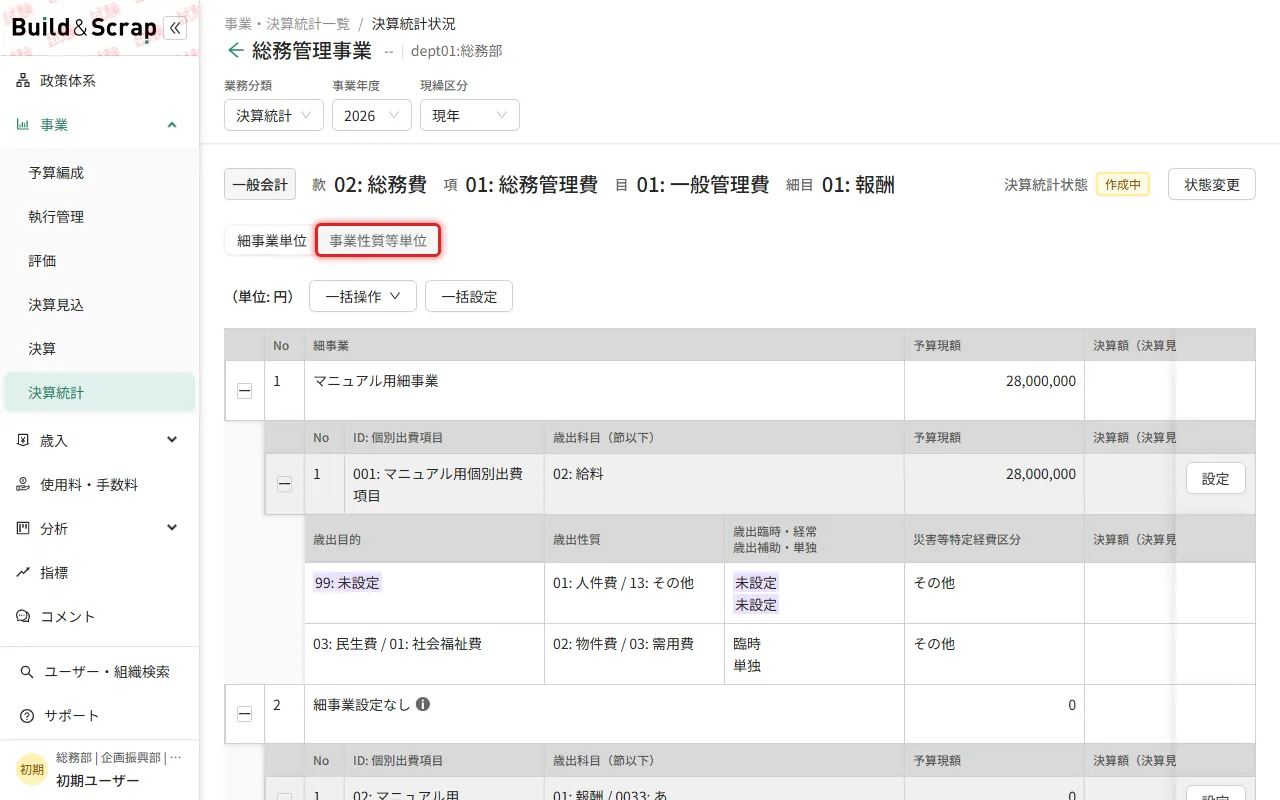The image size is (1280, 800).
Task: Open 政策体系 in the sidebar
Action: pos(99,81)
